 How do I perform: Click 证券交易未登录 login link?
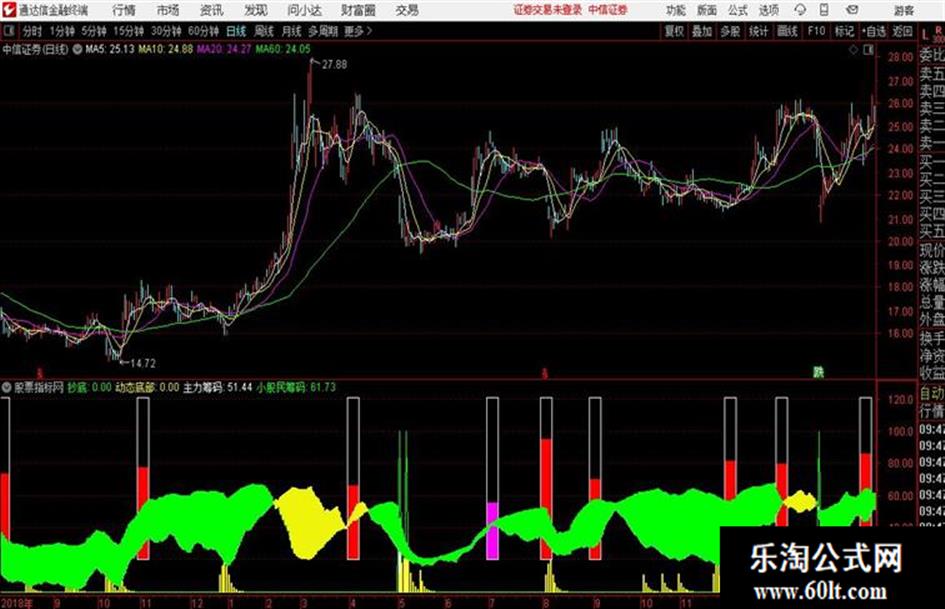(548, 10)
